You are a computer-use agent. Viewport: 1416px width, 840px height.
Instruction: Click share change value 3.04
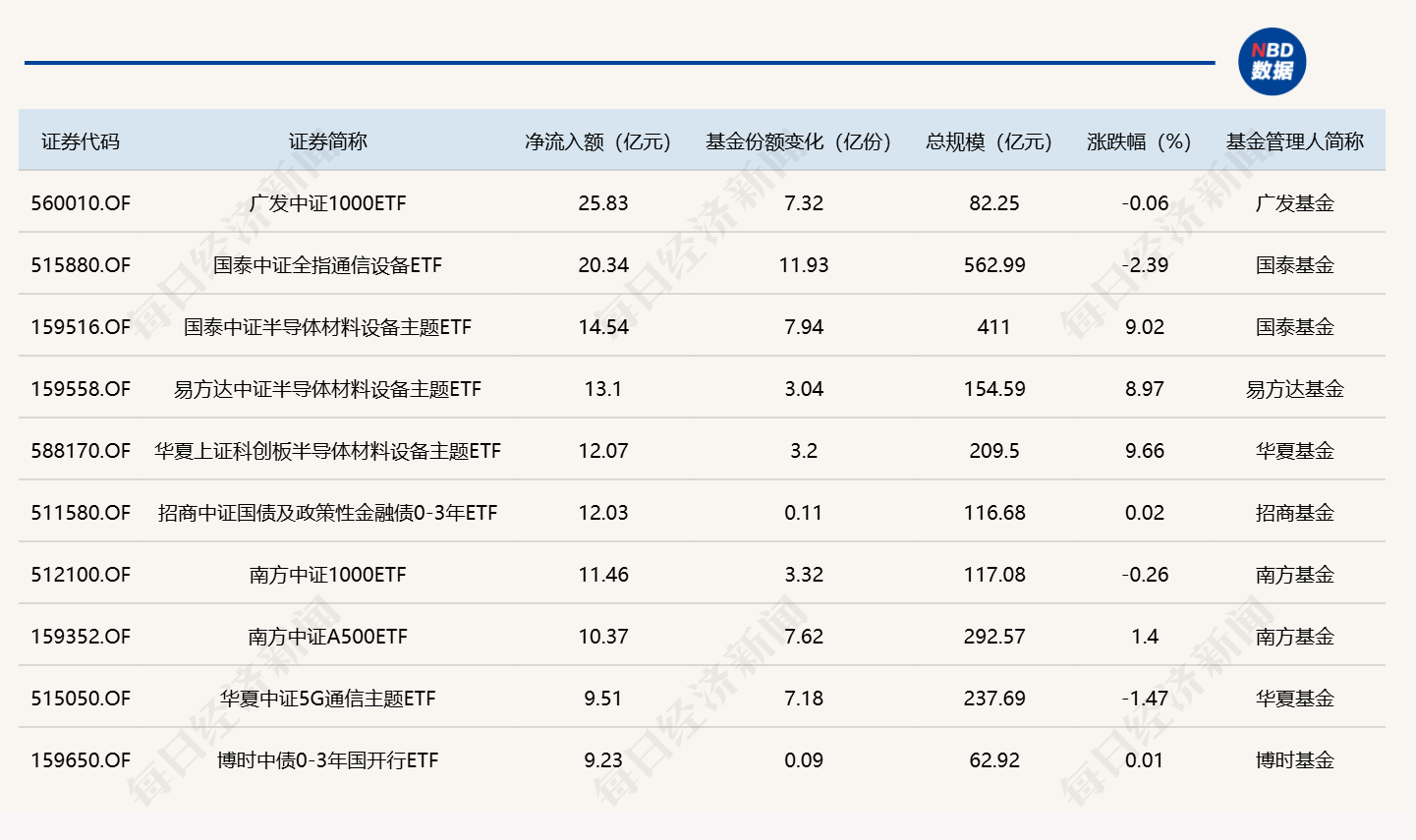[x=804, y=389]
